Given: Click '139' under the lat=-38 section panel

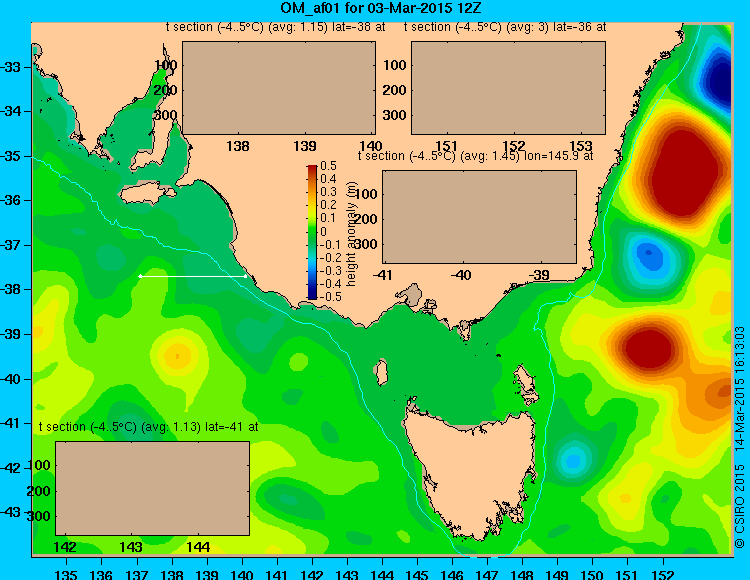Looking at the screenshot, I should coord(305,146).
